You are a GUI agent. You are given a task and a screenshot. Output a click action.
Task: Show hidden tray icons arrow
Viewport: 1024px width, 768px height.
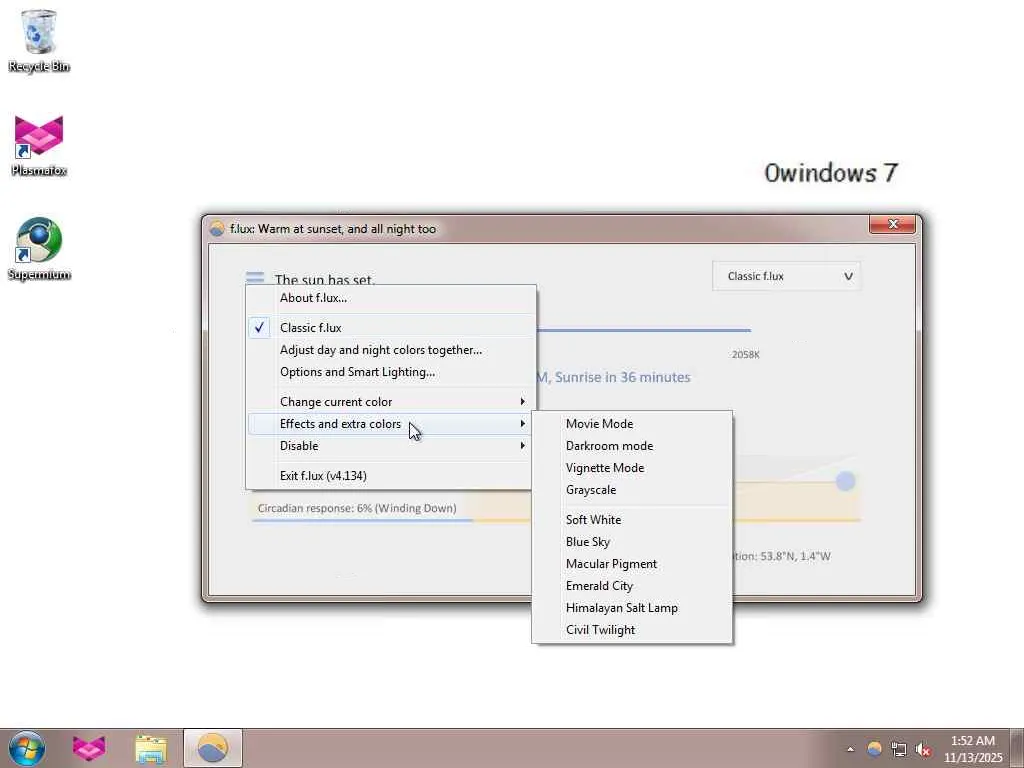(850, 749)
